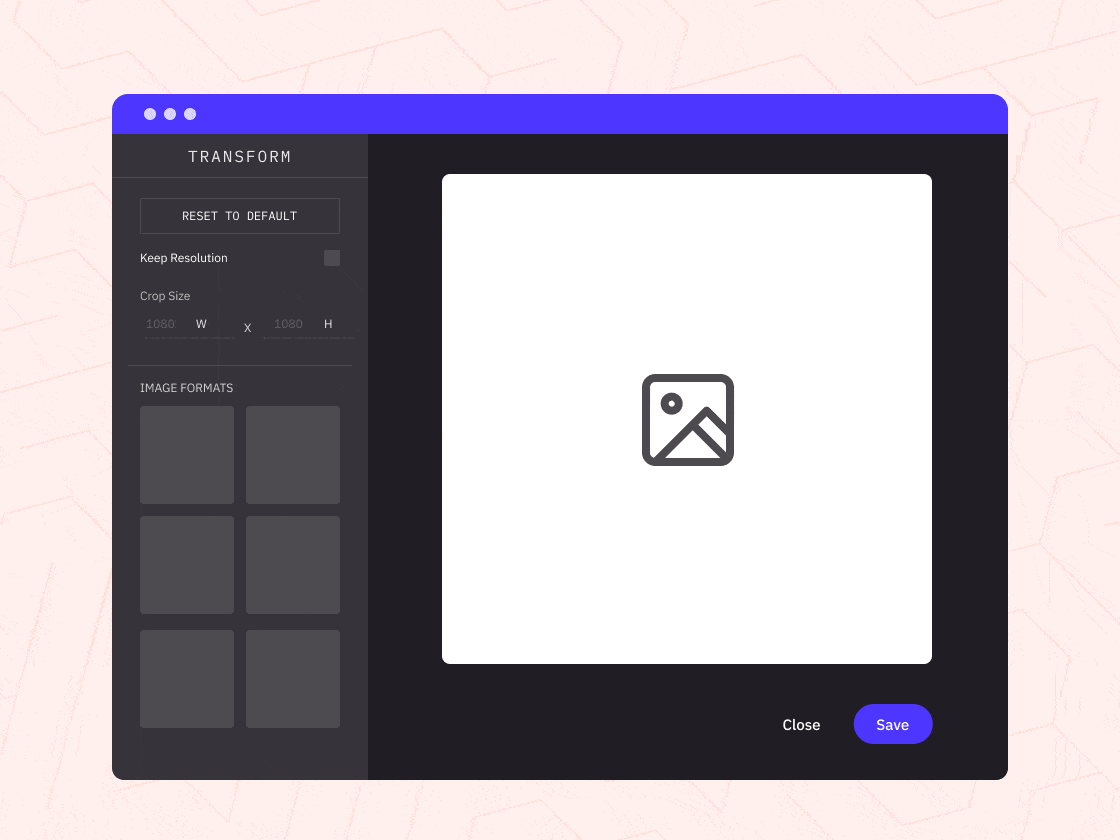
Task: Click the Image Formats section heading
Action: pos(187,388)
